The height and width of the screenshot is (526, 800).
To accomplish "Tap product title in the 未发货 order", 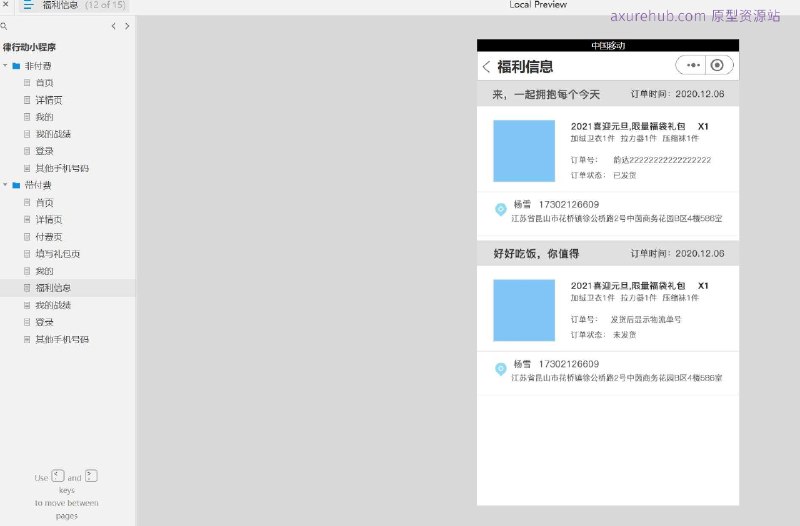I will pyautogui.click(x=628, y=286).
